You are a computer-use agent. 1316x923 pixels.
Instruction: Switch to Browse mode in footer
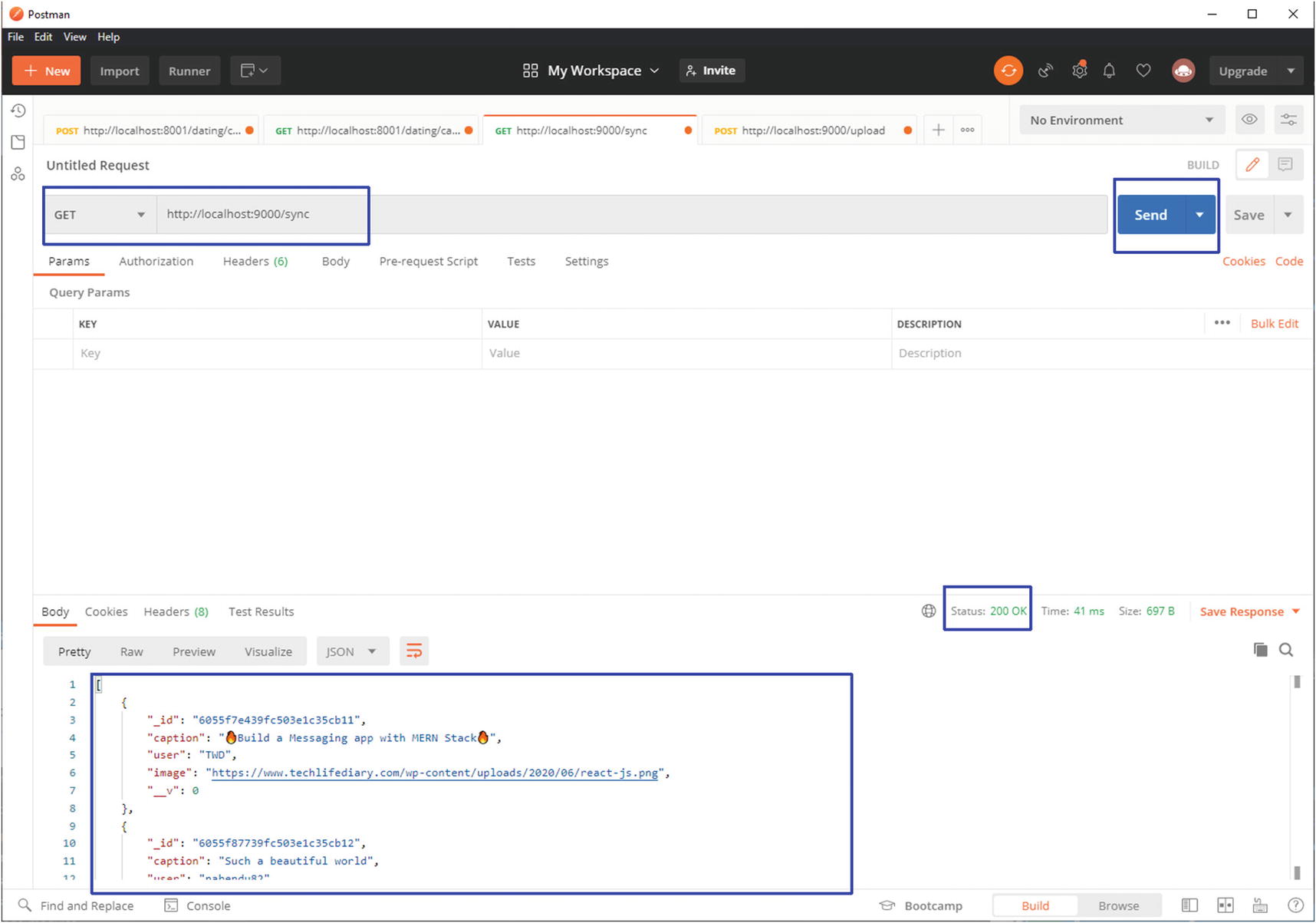click(x=1118, y=905)
